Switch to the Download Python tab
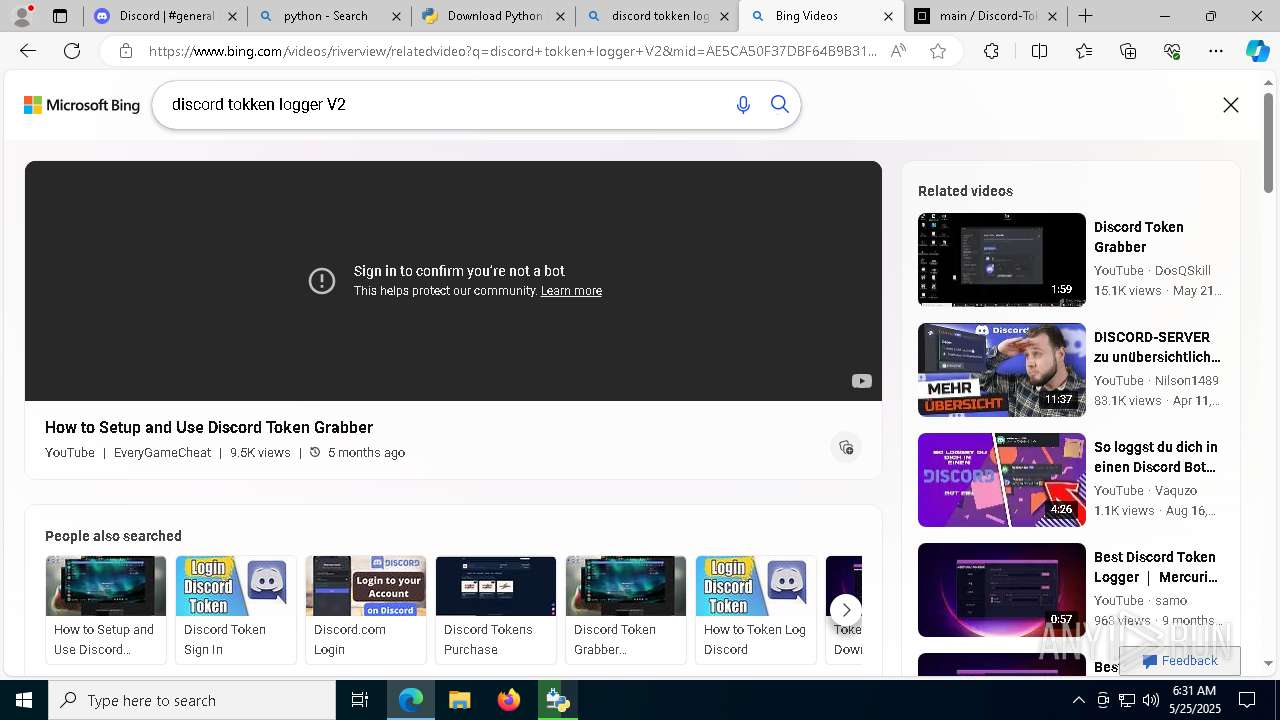The width and height of the screenshot is (1280, 720). pyautogui.click(x=494, y=16)
